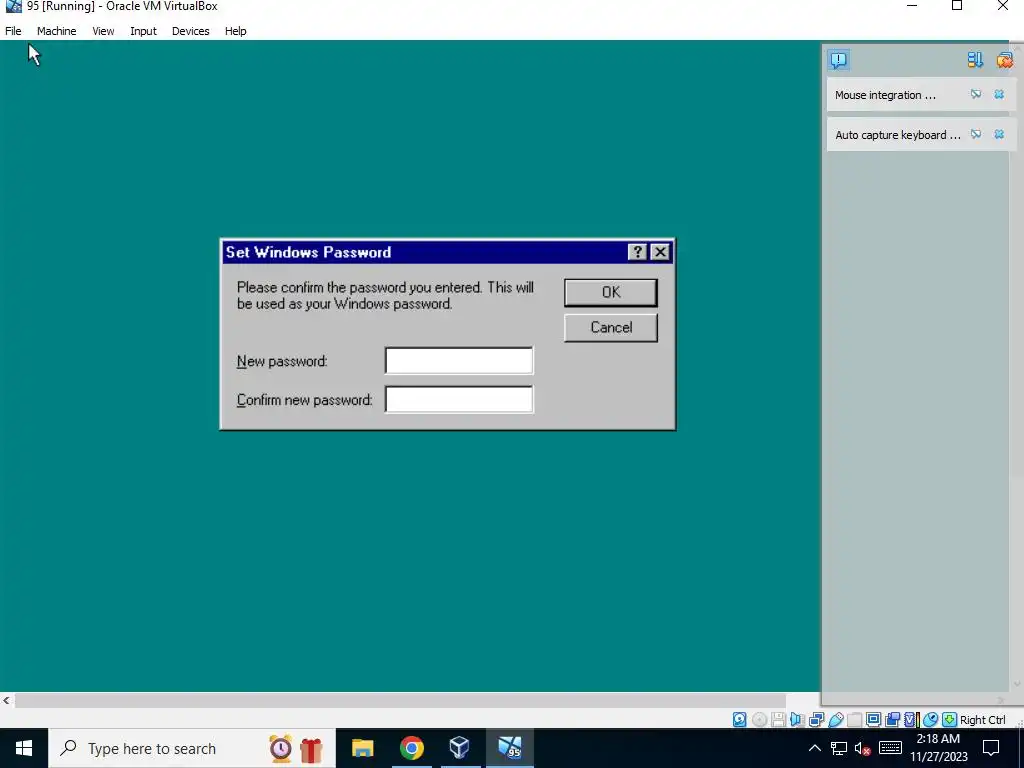Click the network tray icon
Image resolution: width=1024 pixels, height=768 pixels.
coord(839,748)
